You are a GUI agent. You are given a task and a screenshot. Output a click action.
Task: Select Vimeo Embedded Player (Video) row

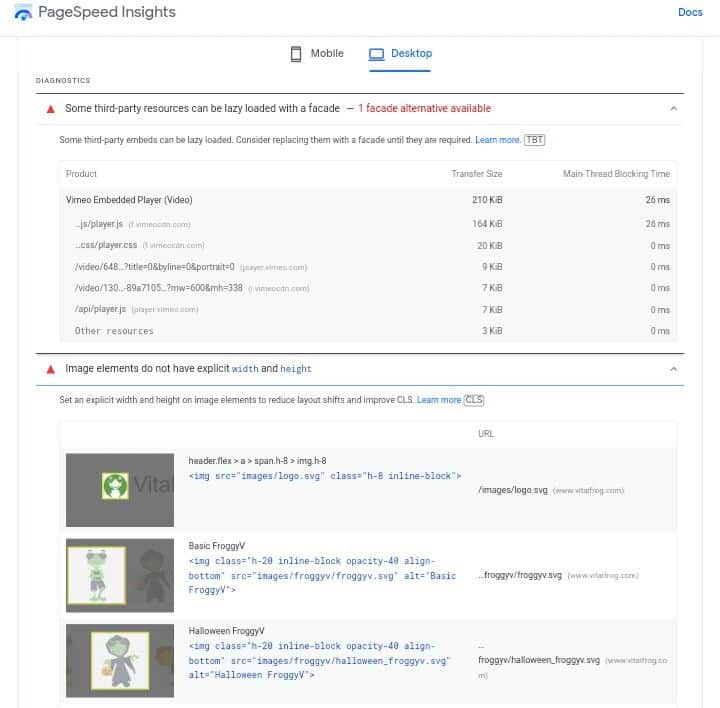pyautogui.click(x=367, y=200)
